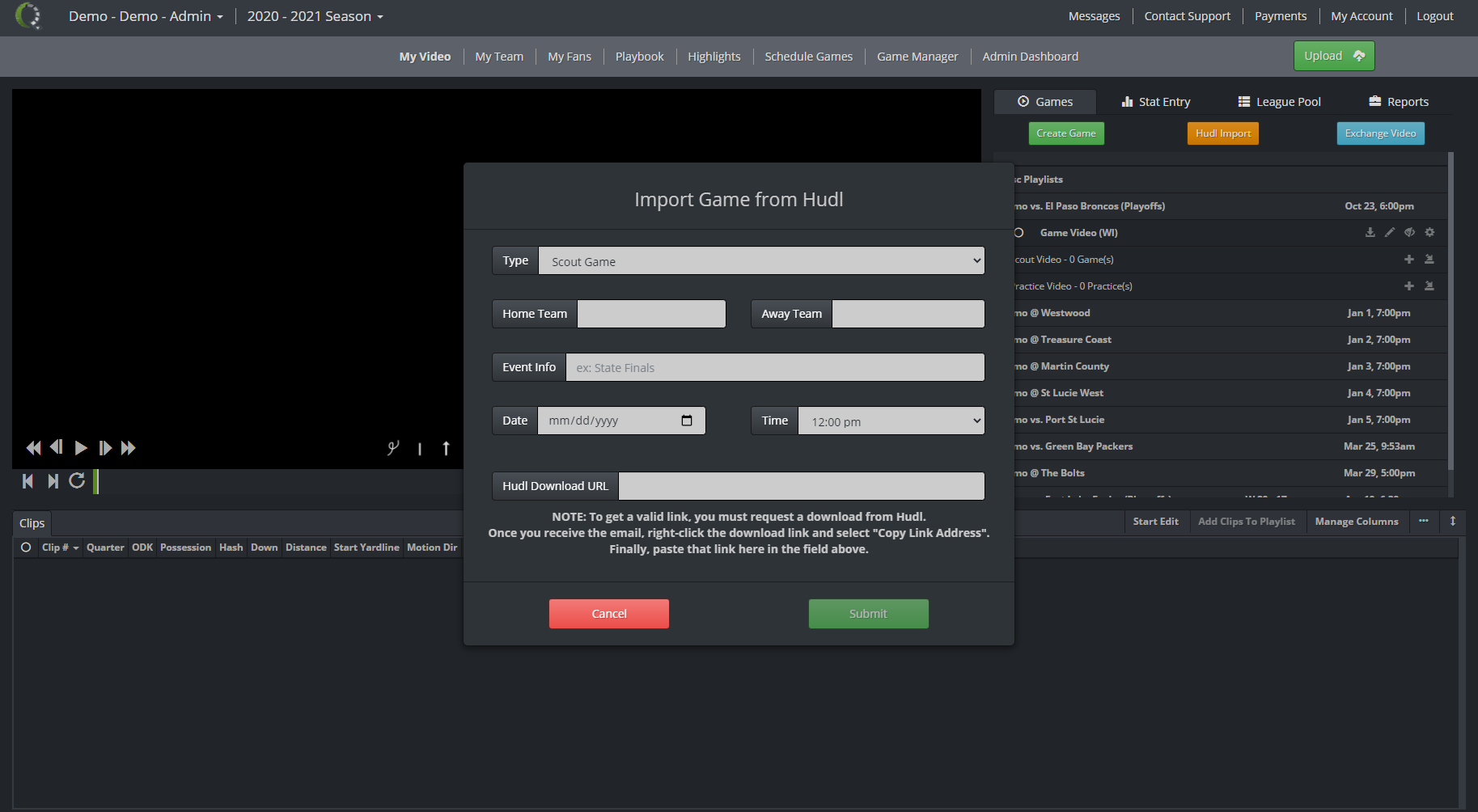The width and height of the screenshot is (1478, 812).
Task: Go to My Fans
Action: pos(570,57)
